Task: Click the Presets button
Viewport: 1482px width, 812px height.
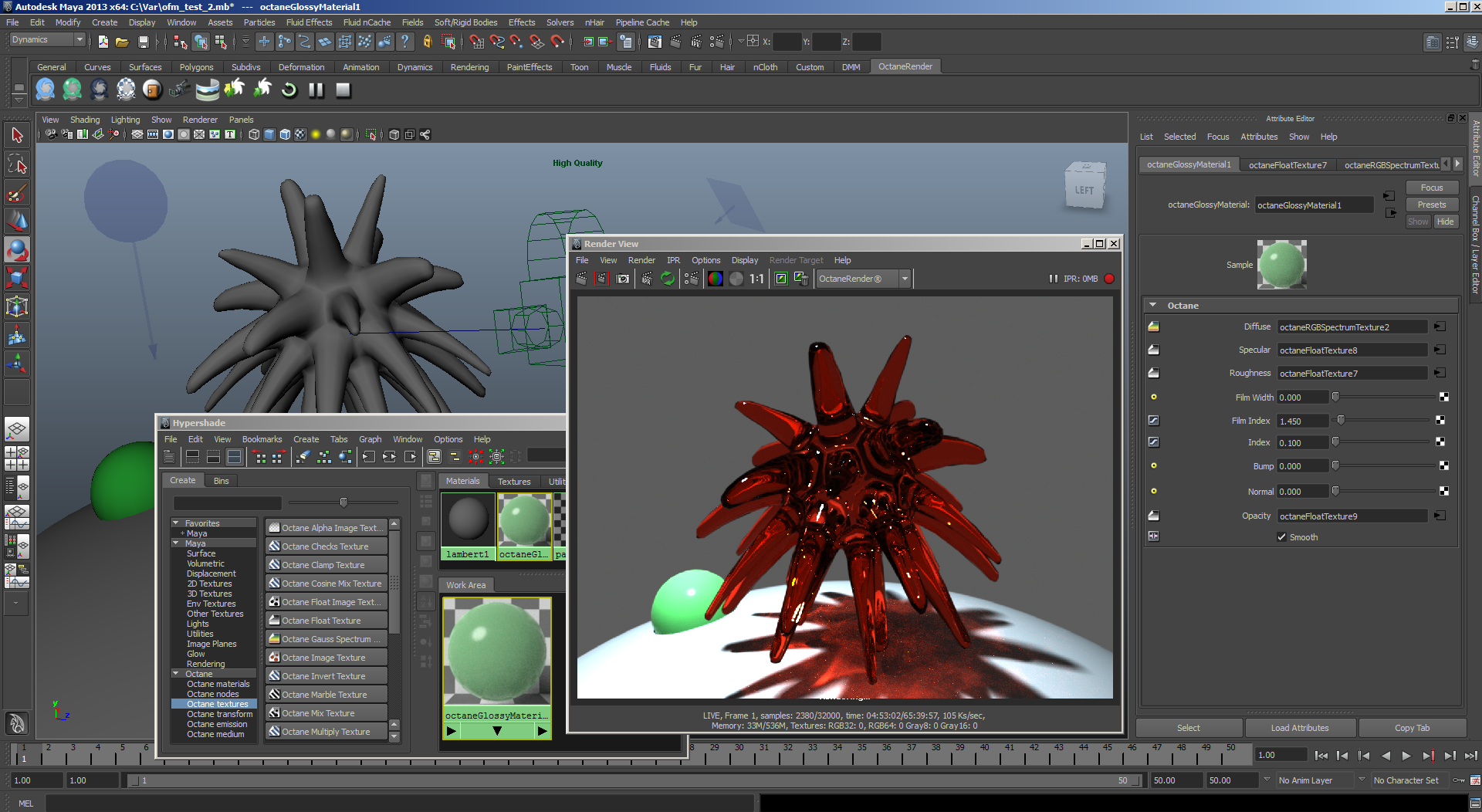Action: coord(1431,205)
